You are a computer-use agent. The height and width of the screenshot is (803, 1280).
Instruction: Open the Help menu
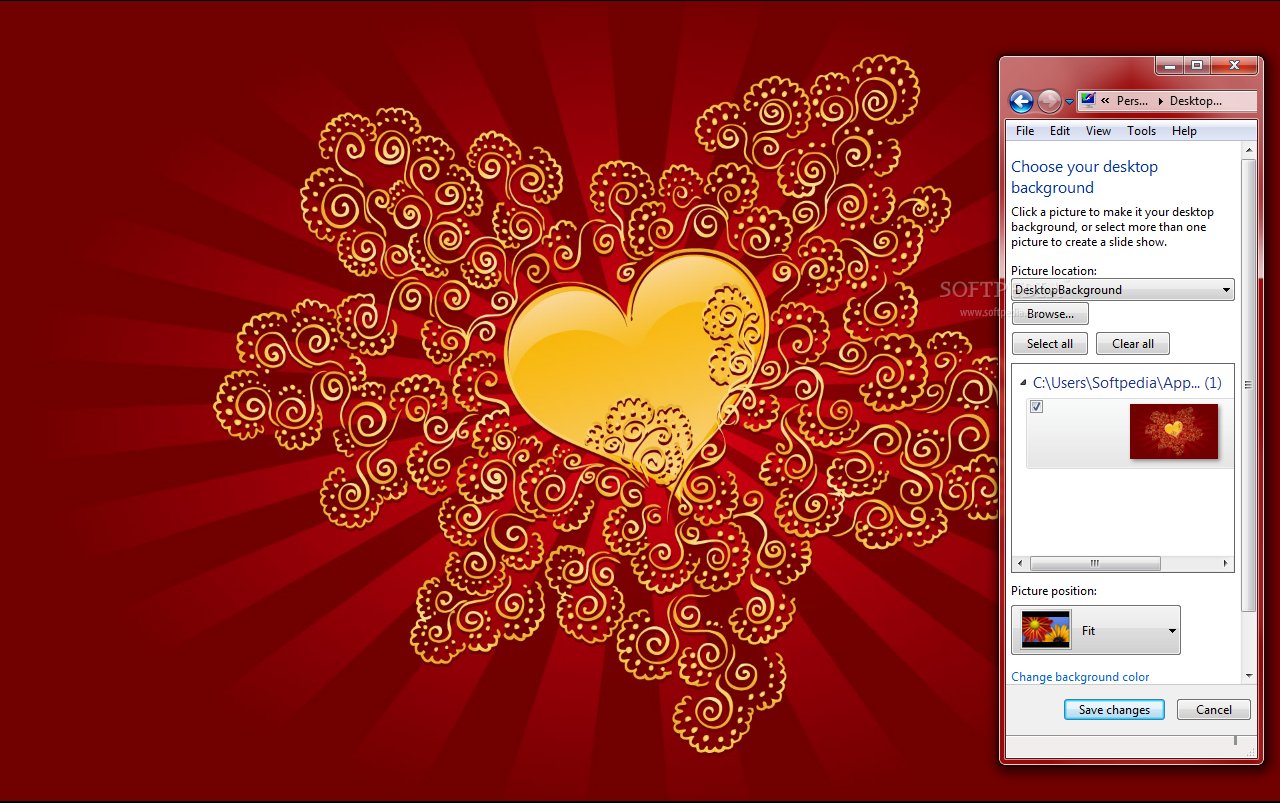pos(1184,131)
